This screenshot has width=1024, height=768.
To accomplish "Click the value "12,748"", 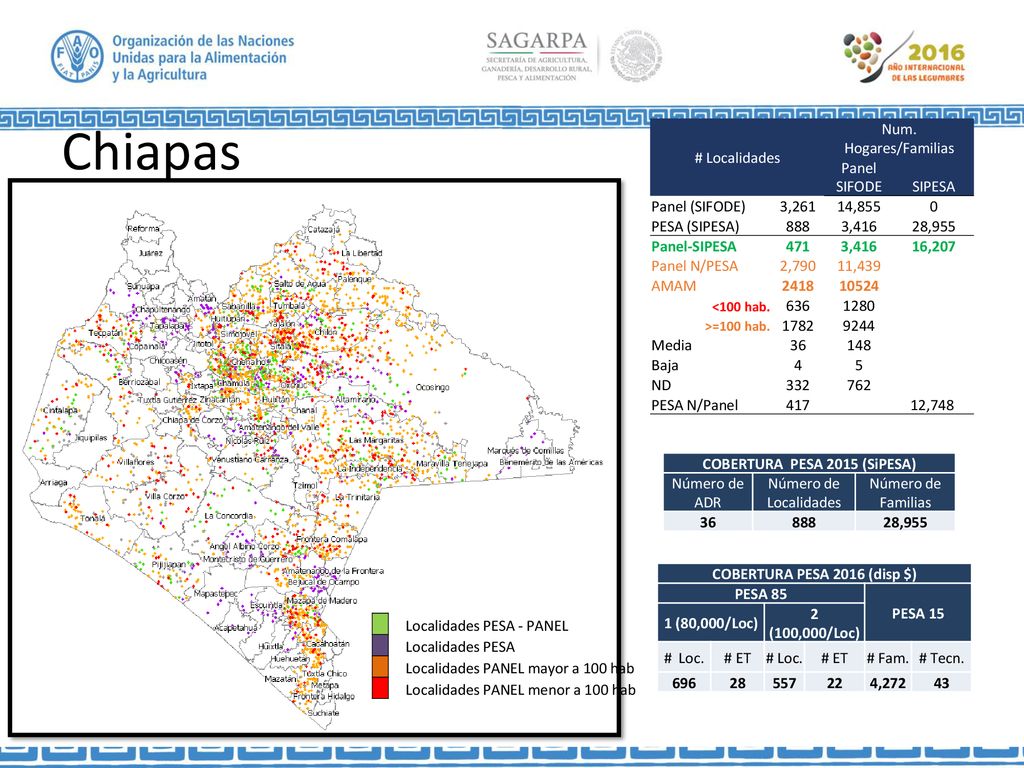I will (x=933, y=405).
